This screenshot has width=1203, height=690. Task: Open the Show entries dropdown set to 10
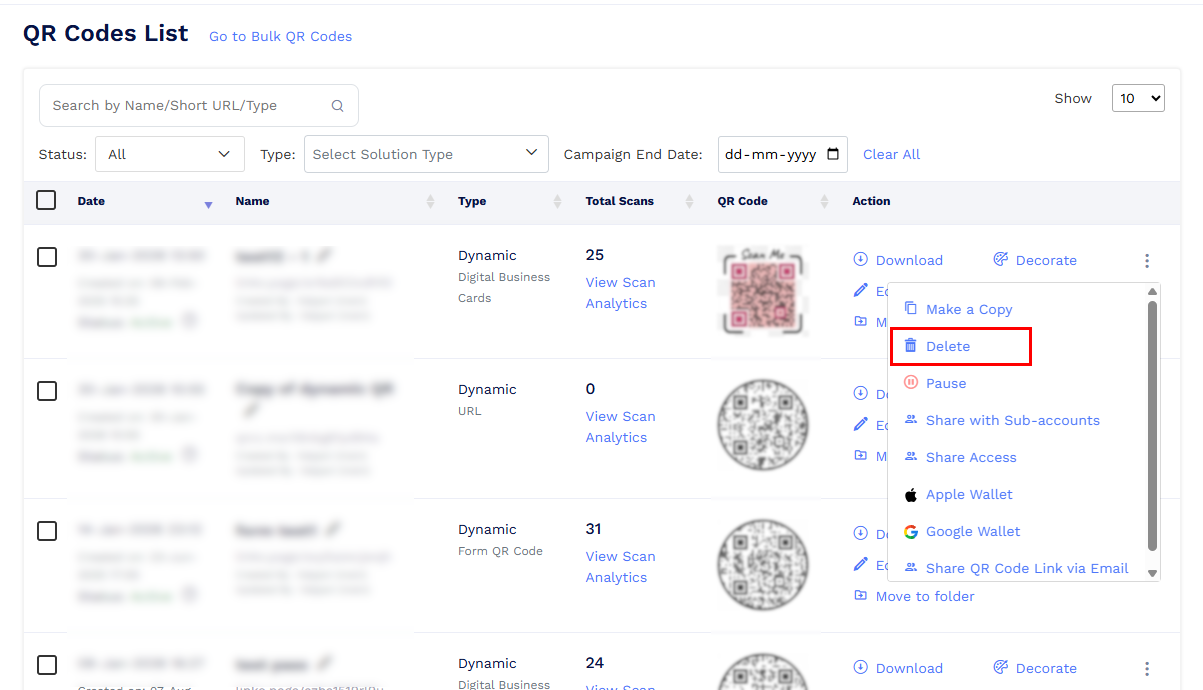pos(1138,98)
